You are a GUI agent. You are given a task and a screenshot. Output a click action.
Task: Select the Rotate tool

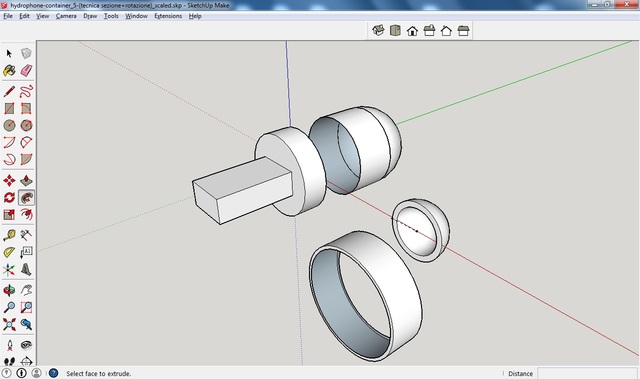tap(9, 197)
